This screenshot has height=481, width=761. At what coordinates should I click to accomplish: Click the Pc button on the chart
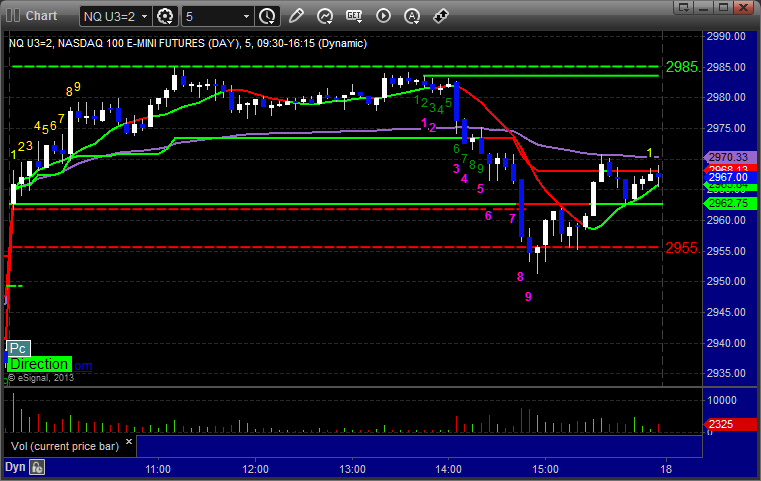coord(18,348)
